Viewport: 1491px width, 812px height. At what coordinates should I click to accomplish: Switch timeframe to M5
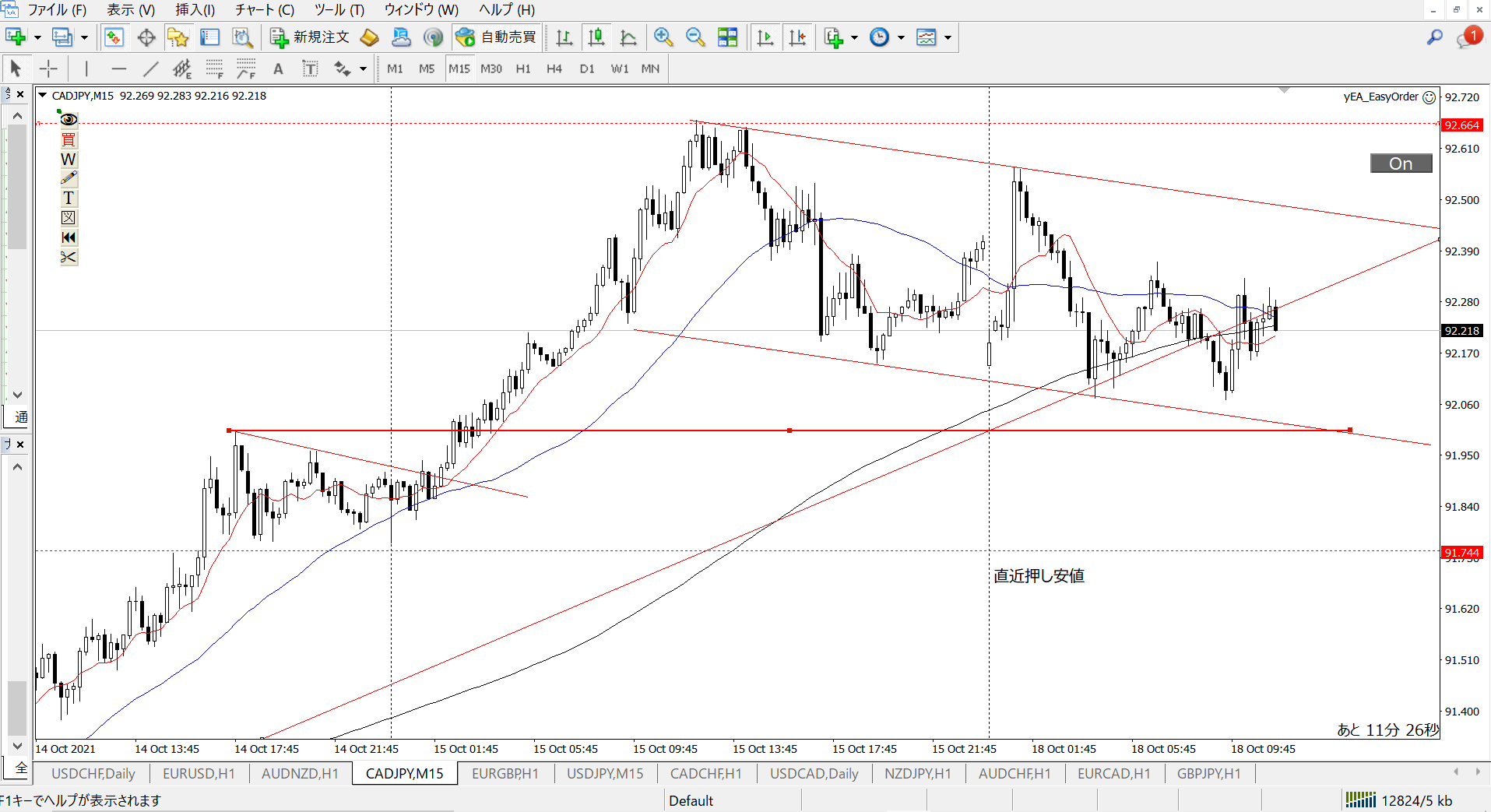(427, 69)
